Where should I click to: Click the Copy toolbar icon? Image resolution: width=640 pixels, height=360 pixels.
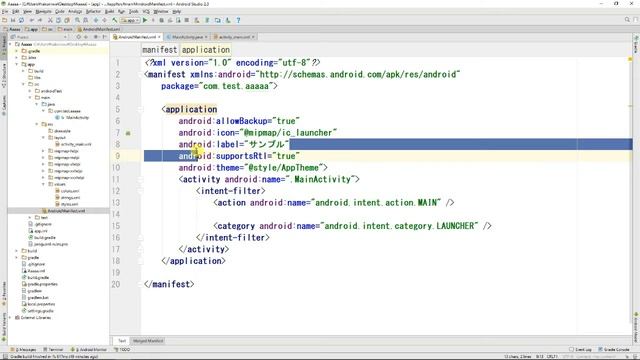[58, 20]
